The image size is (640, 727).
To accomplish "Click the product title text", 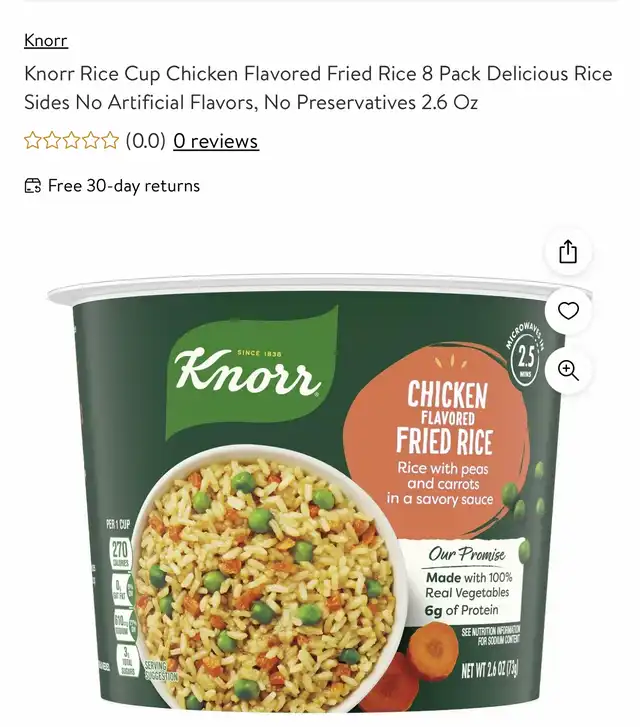I will tap(318, 88).
